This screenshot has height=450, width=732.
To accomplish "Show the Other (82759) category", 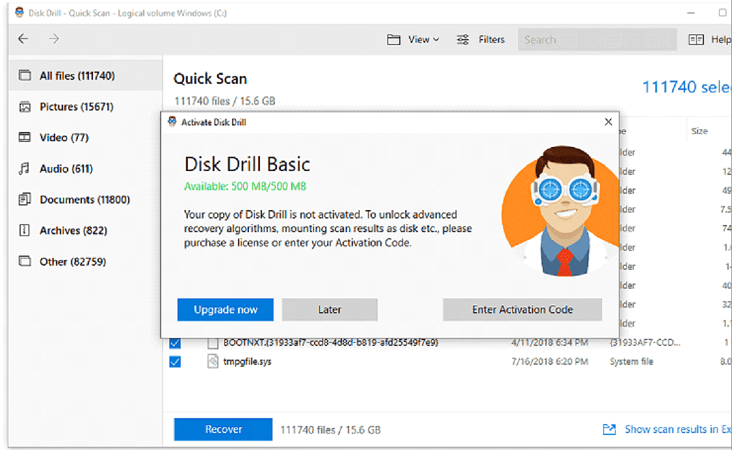I will [x=85, y=261].
